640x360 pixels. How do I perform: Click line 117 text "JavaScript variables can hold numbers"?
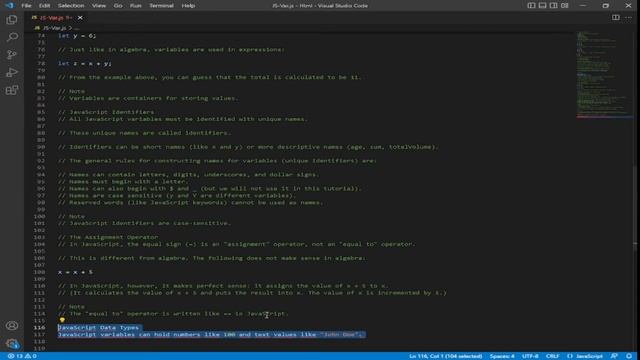[129, 334]
